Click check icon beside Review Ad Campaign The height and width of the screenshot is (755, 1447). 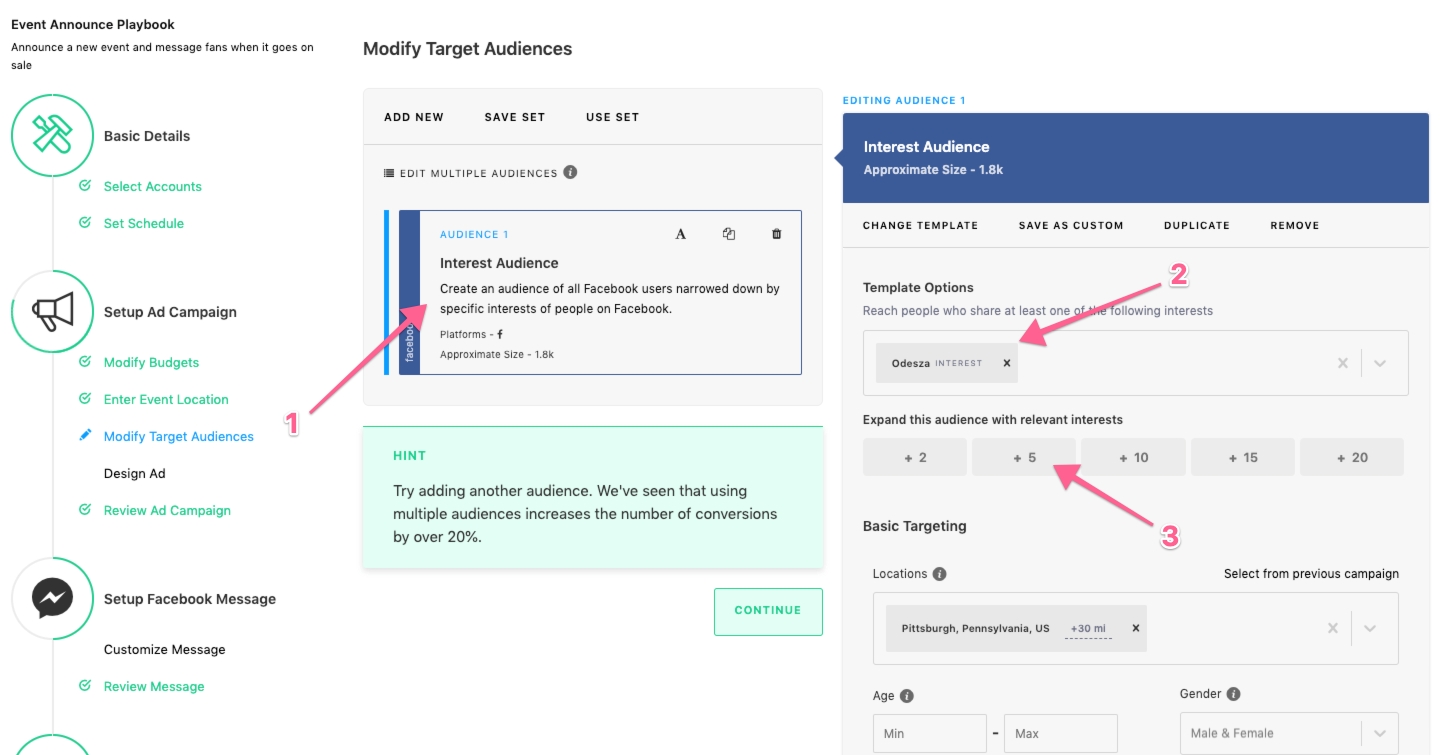85,510
